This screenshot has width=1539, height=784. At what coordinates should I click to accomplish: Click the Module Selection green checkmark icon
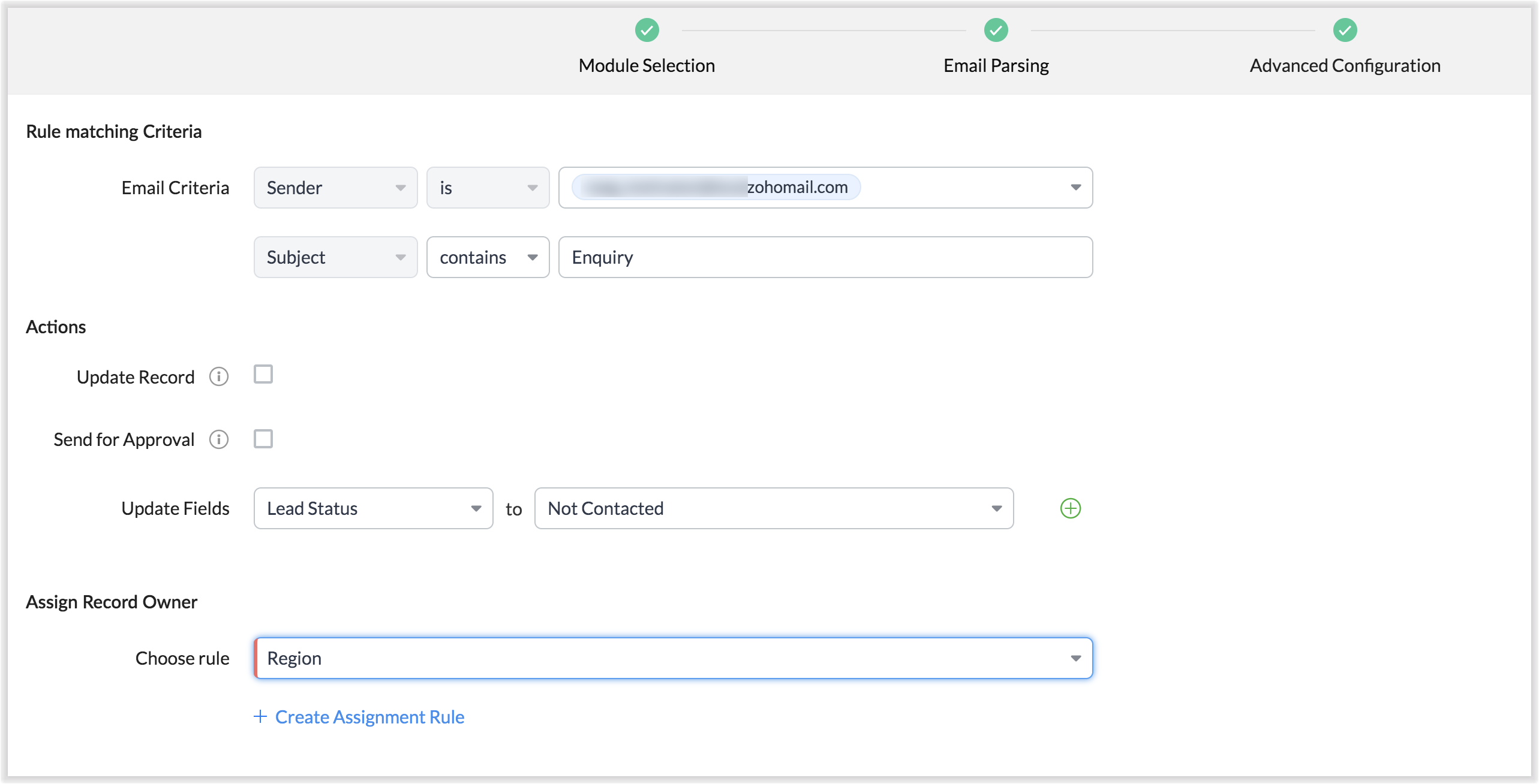tap(647, 30)
